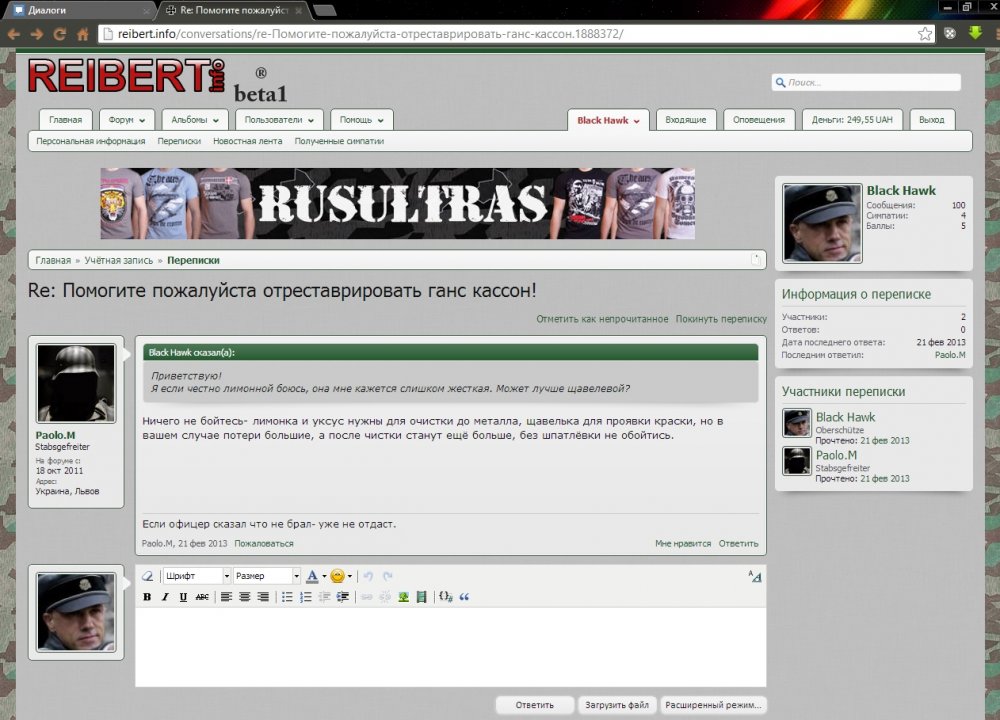Screen dimensions: 1000x720
Task: Open the Главная navigation tab
Action: (66, 120)
